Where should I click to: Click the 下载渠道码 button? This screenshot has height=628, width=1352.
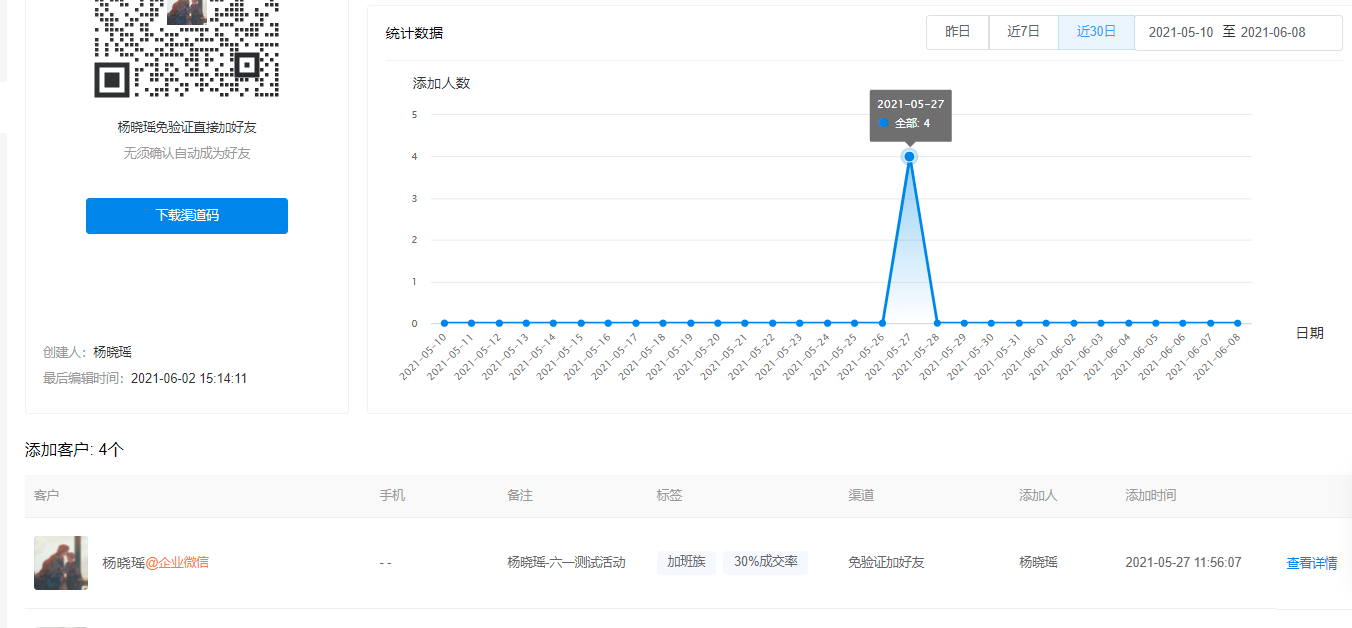(x=187, y=216)
